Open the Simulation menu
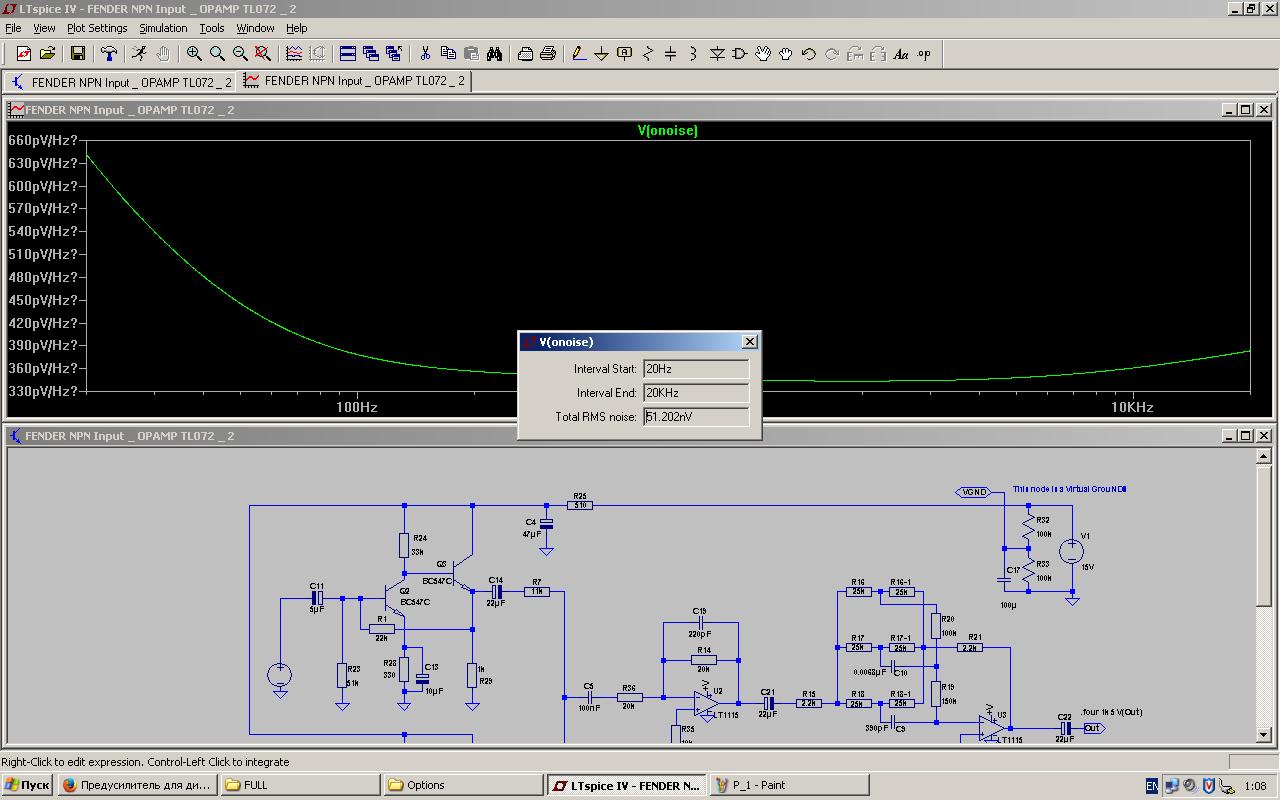Screen dimensions: 1280x800 click(163, 28)
